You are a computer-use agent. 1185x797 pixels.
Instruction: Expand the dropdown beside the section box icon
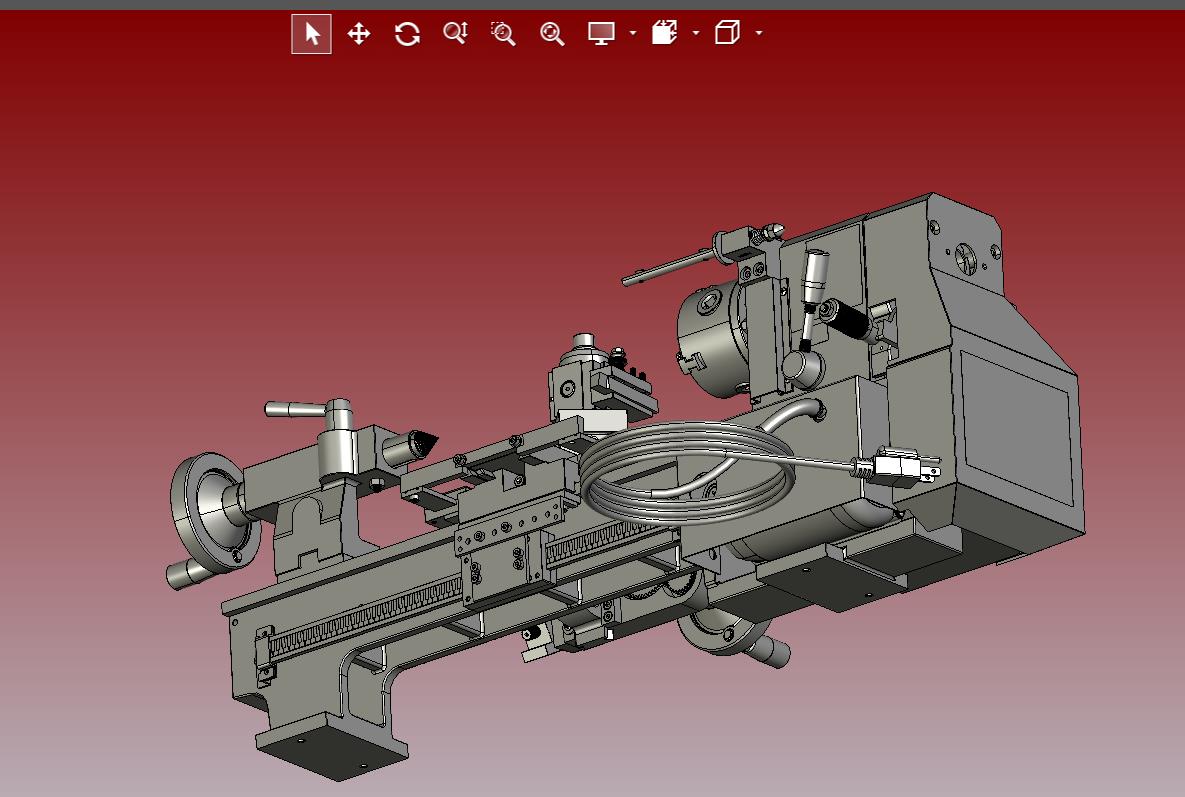point(696,33)
